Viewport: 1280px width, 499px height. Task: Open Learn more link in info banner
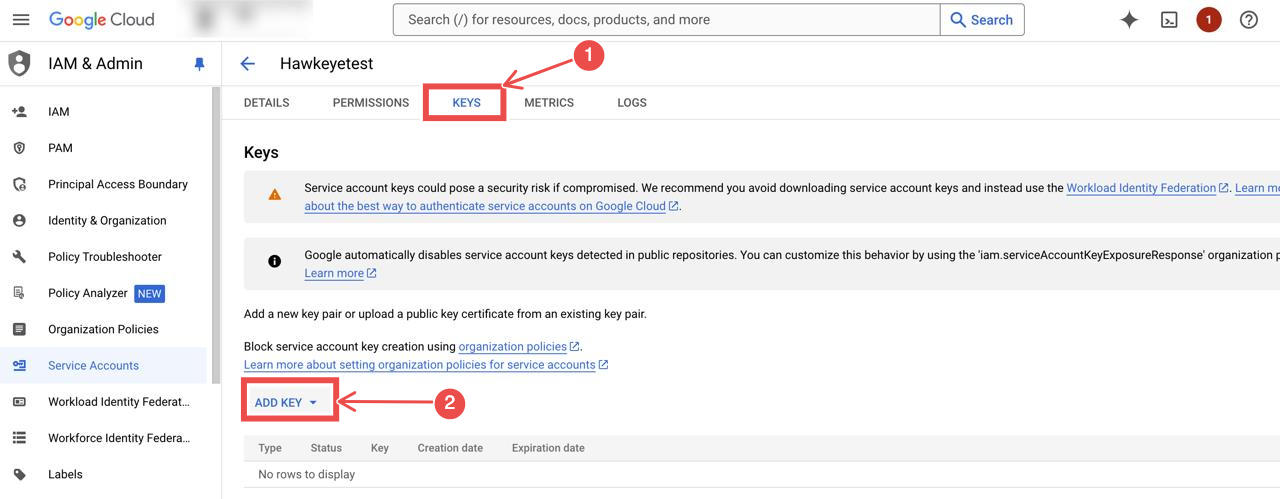click(x=334, y=273)
